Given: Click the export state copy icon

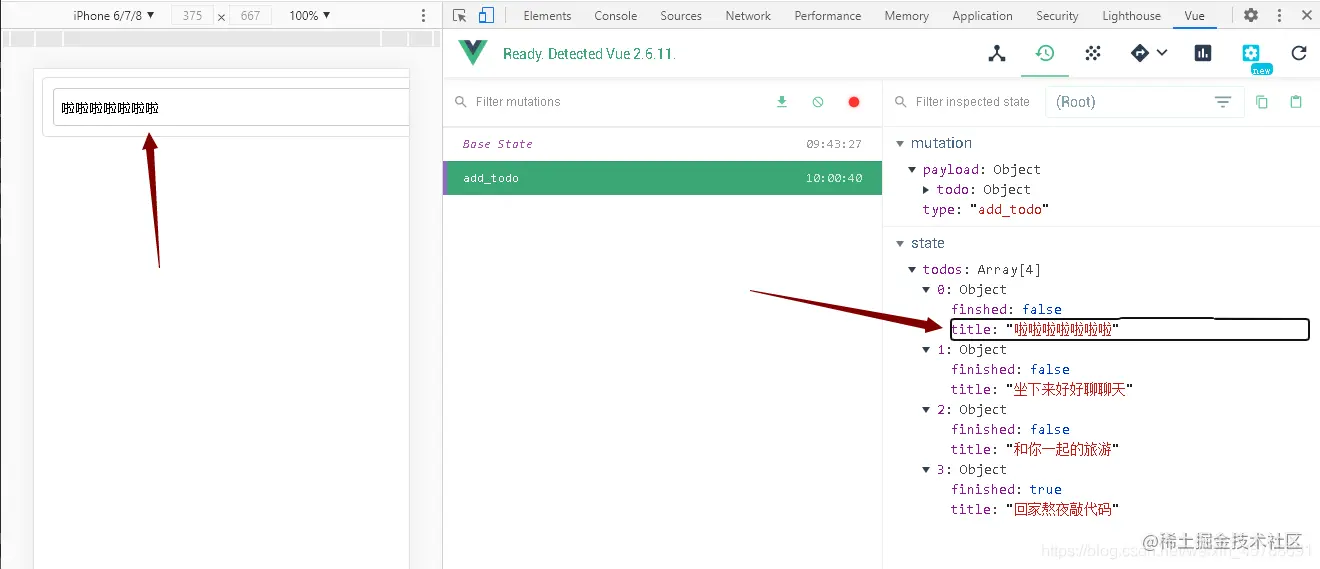Looking at the screenshot, I should (1262, 102).
